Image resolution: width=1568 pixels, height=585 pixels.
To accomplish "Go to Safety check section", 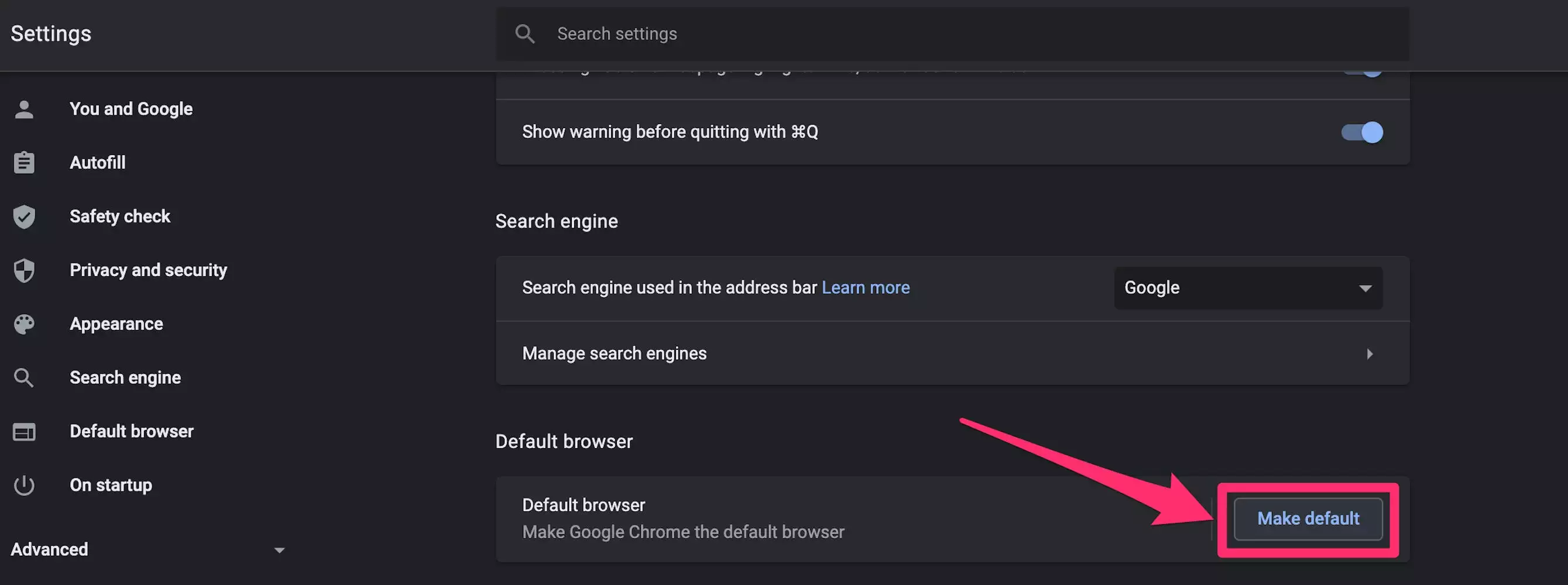I will [x=120, y=216].
